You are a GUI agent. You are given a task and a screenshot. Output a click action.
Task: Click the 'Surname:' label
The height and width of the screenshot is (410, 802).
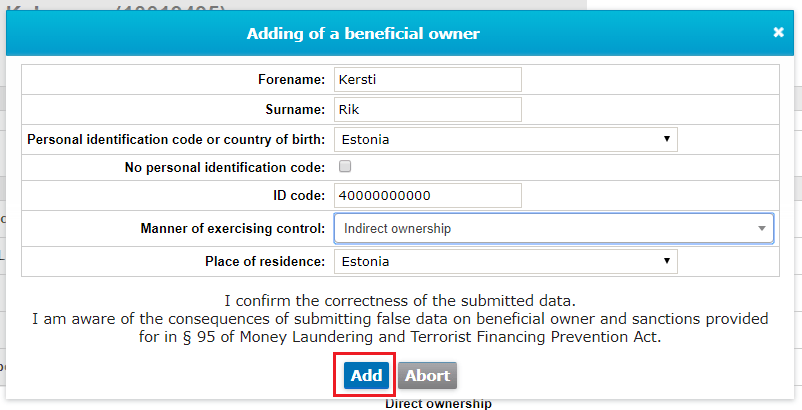point(294,109)
